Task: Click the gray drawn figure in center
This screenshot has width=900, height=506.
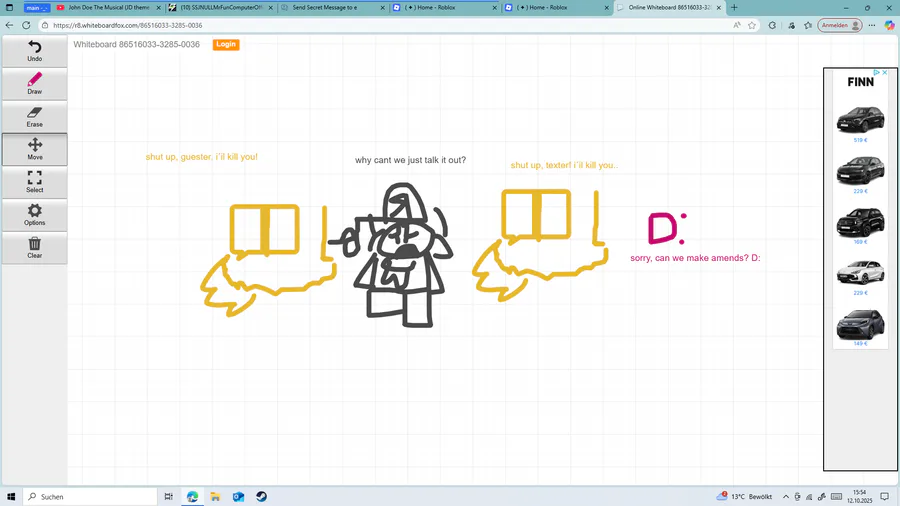Action: 398,255
